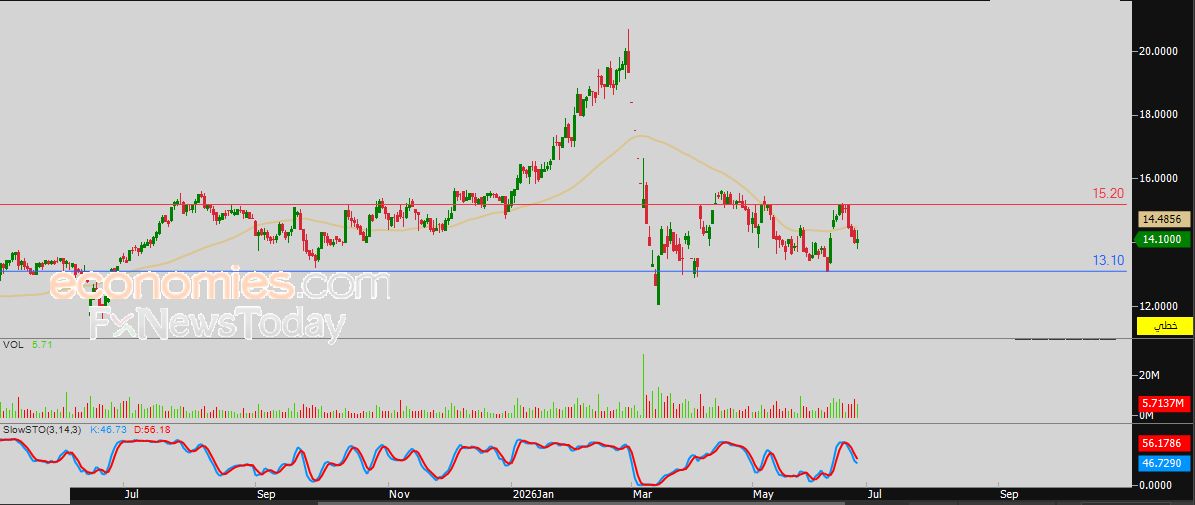Image resolution: width=1195 pixels, height=505 pixels.
Task: Open the VOL indicator label
Action: point(13,345)
